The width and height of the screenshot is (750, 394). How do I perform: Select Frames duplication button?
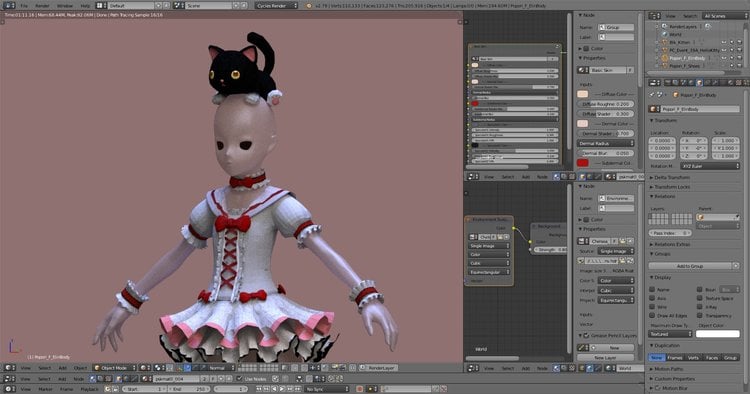click(675, 358)
